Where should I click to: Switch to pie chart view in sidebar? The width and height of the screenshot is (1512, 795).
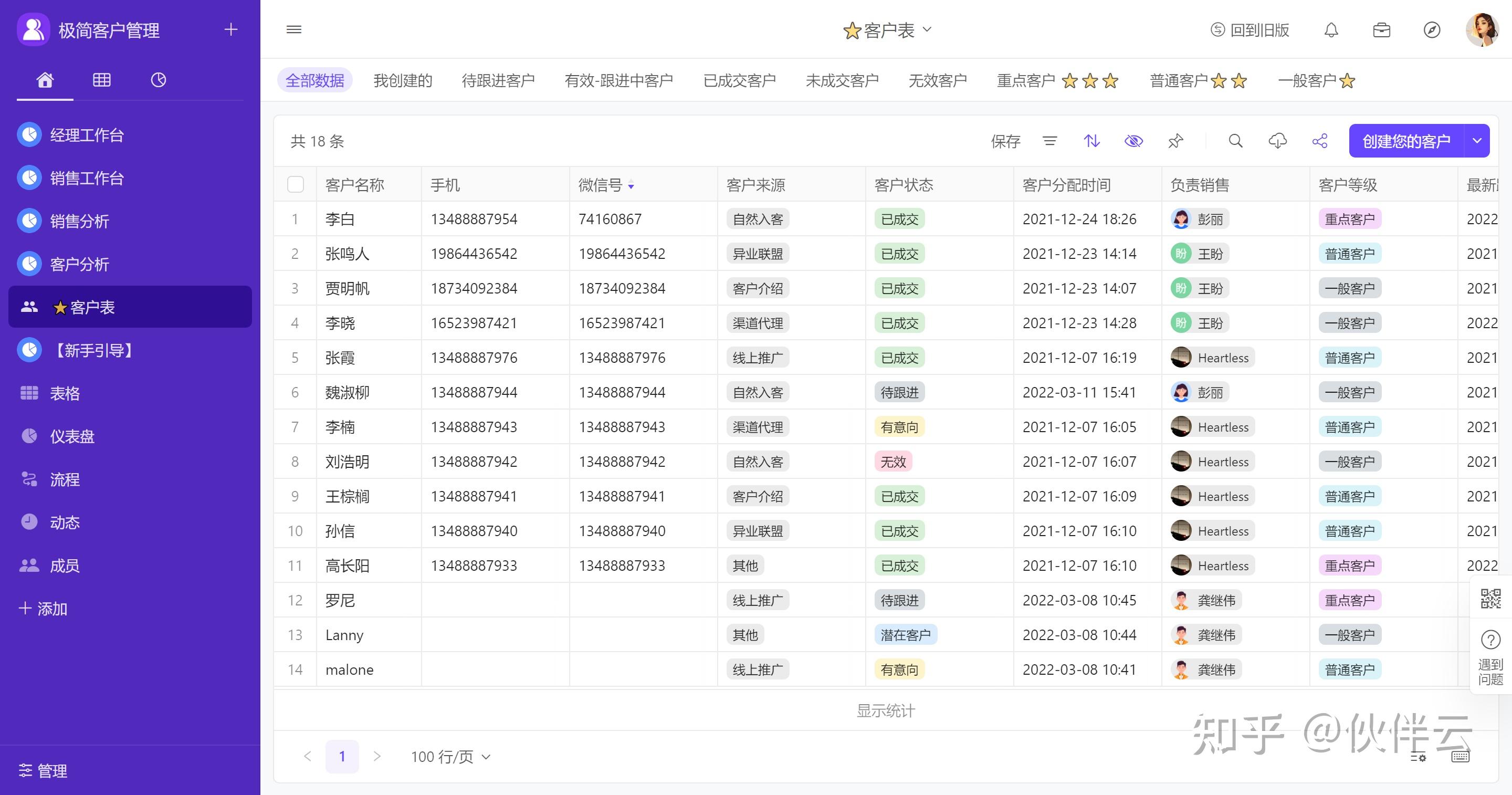tap(159, 80)
